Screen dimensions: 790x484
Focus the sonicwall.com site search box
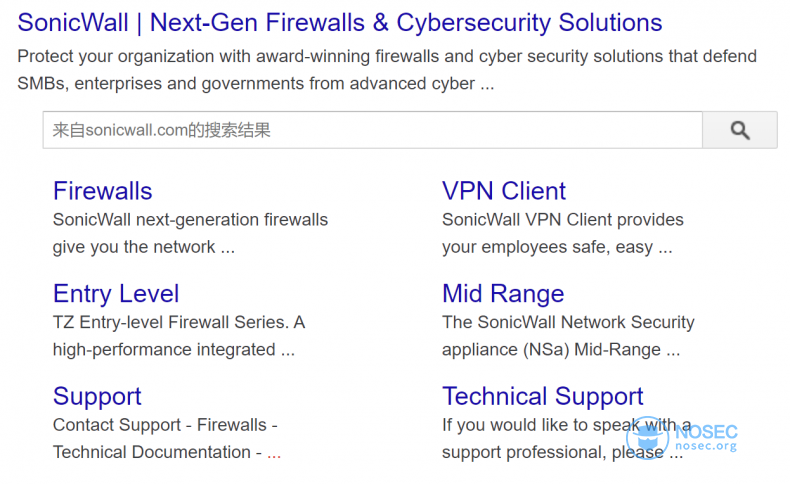372,130
